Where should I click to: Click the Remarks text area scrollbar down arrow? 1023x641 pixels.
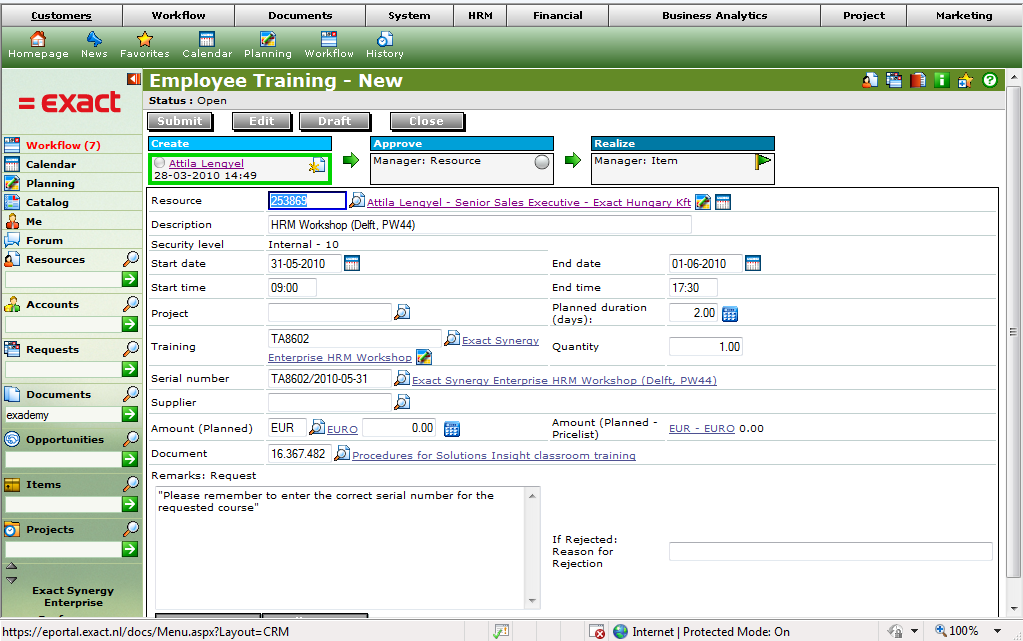[532, 601]
